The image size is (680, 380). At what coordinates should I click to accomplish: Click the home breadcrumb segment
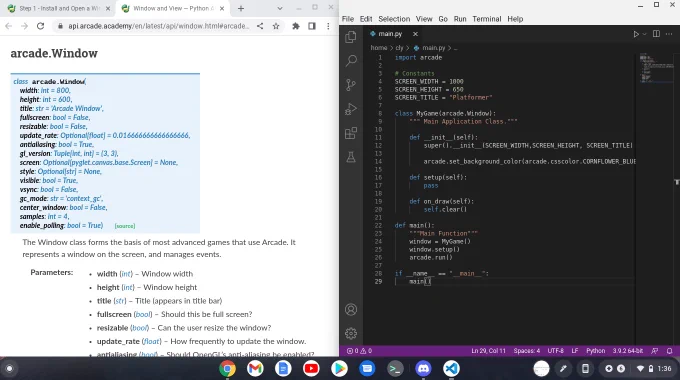pos(379,48)
